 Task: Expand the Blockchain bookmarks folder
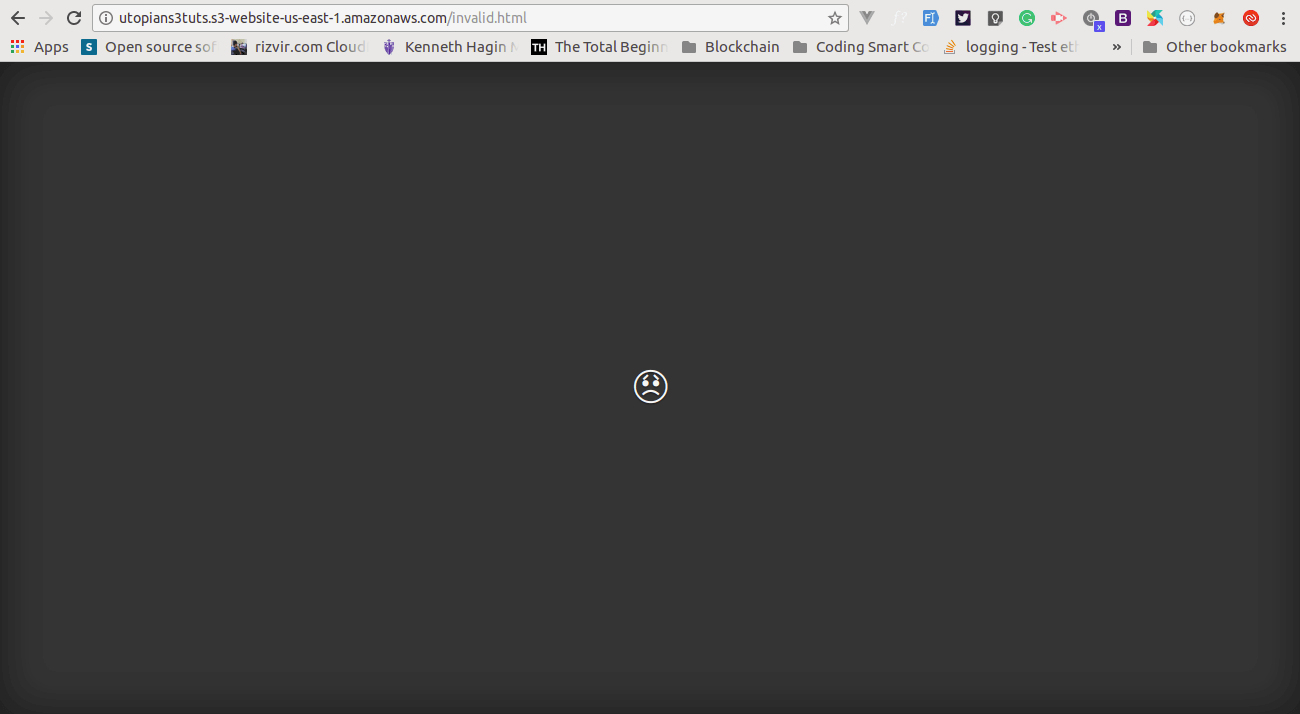click(730, 47)
